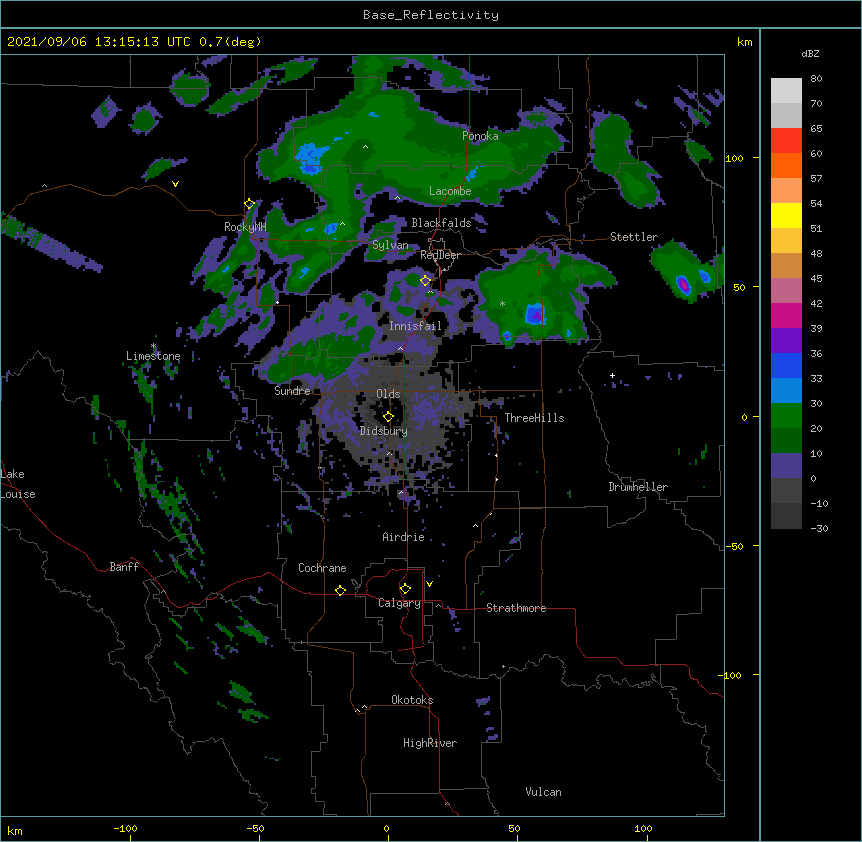Click the Ponoka city label
This screenshot has width=862, height=842.
[x=480, y=136]
